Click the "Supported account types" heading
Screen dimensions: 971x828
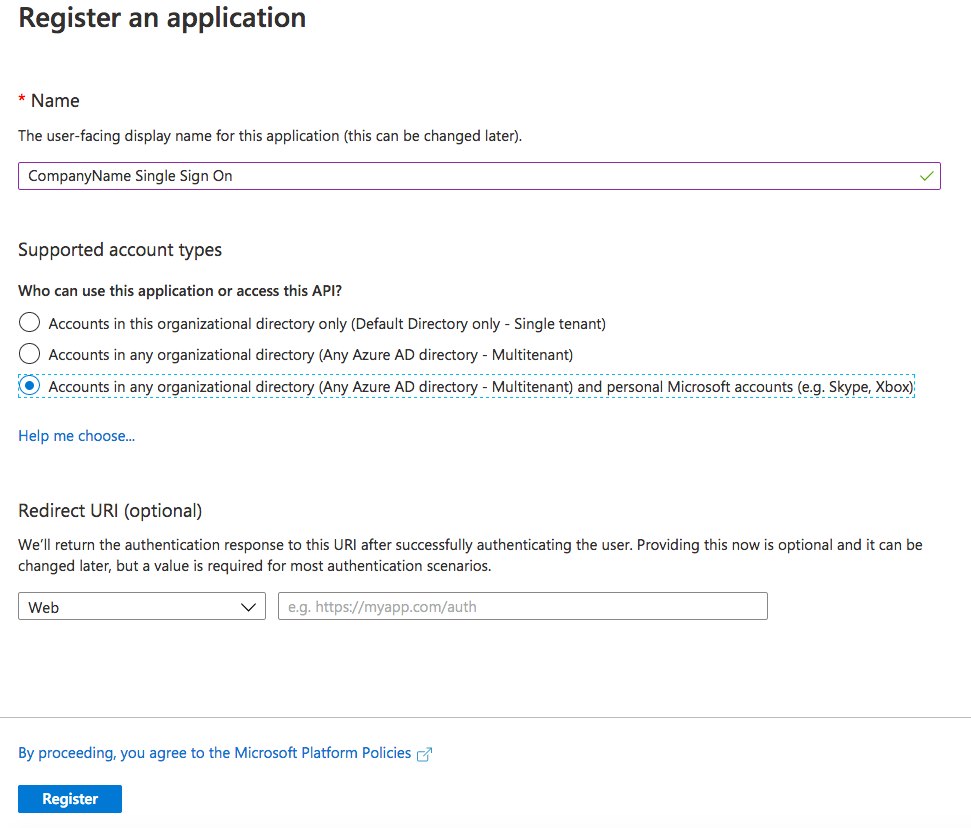120,250
